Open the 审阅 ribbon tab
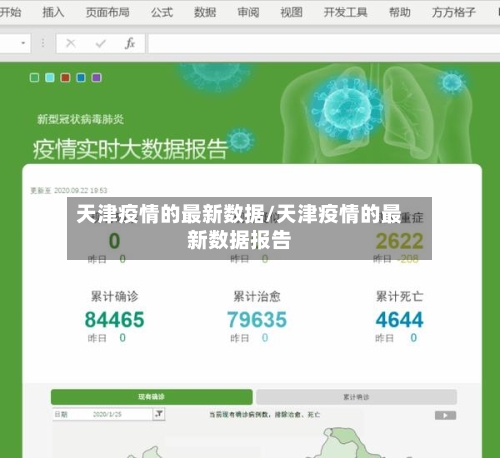The width and height of the screenshot is (500, 458). pos(248,12)
